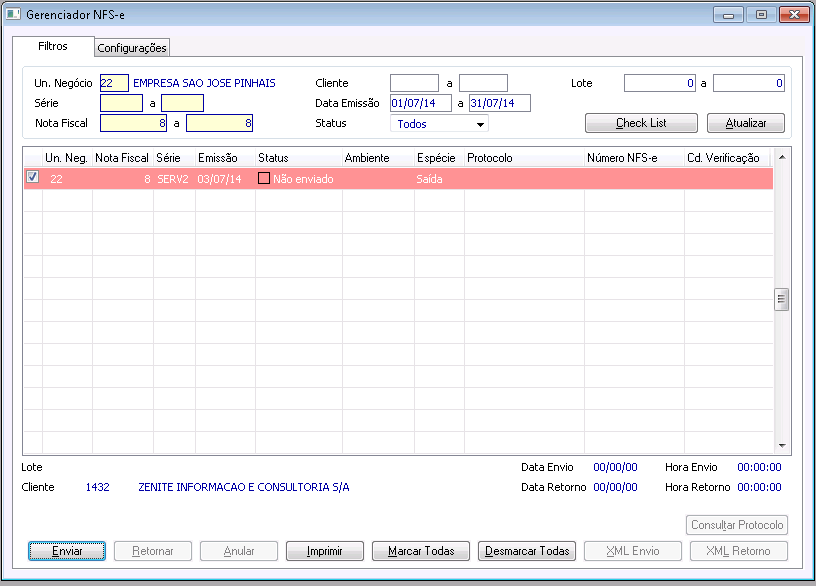Click the Nota Fiscal column header
Viewport: 816px width, 586px height.
coord(122,158)
